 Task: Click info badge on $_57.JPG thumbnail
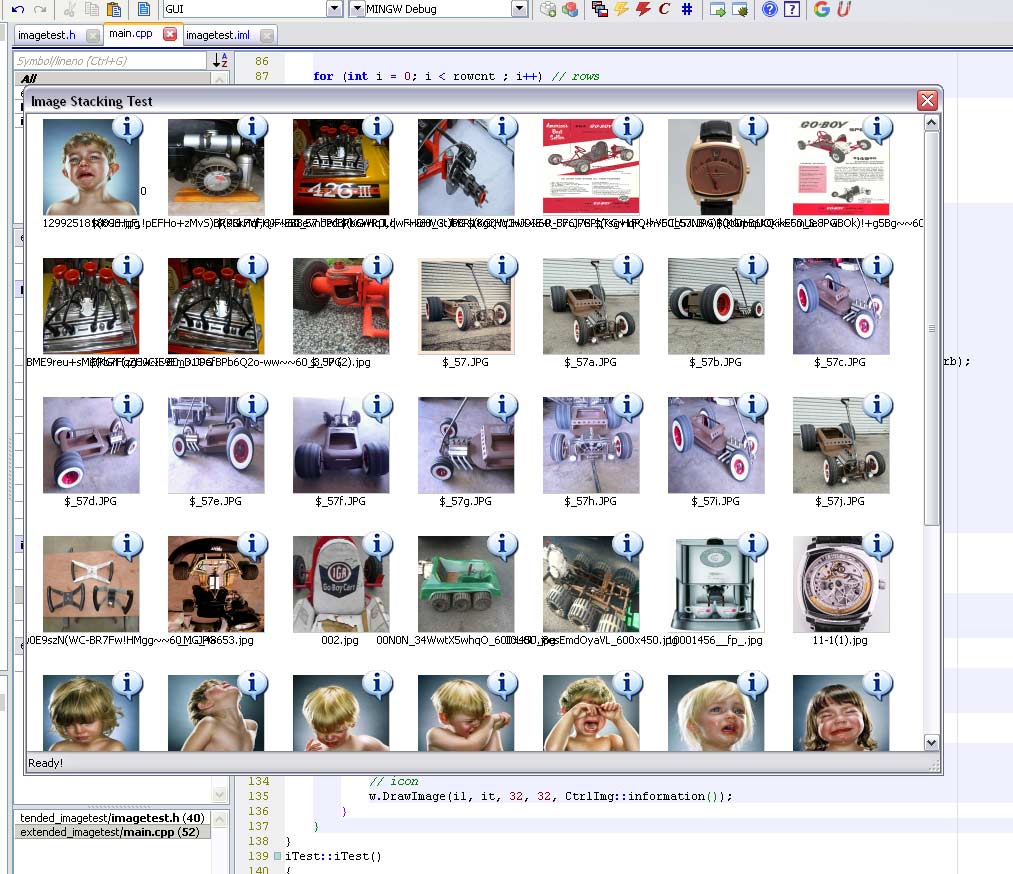tap(501, 267)
